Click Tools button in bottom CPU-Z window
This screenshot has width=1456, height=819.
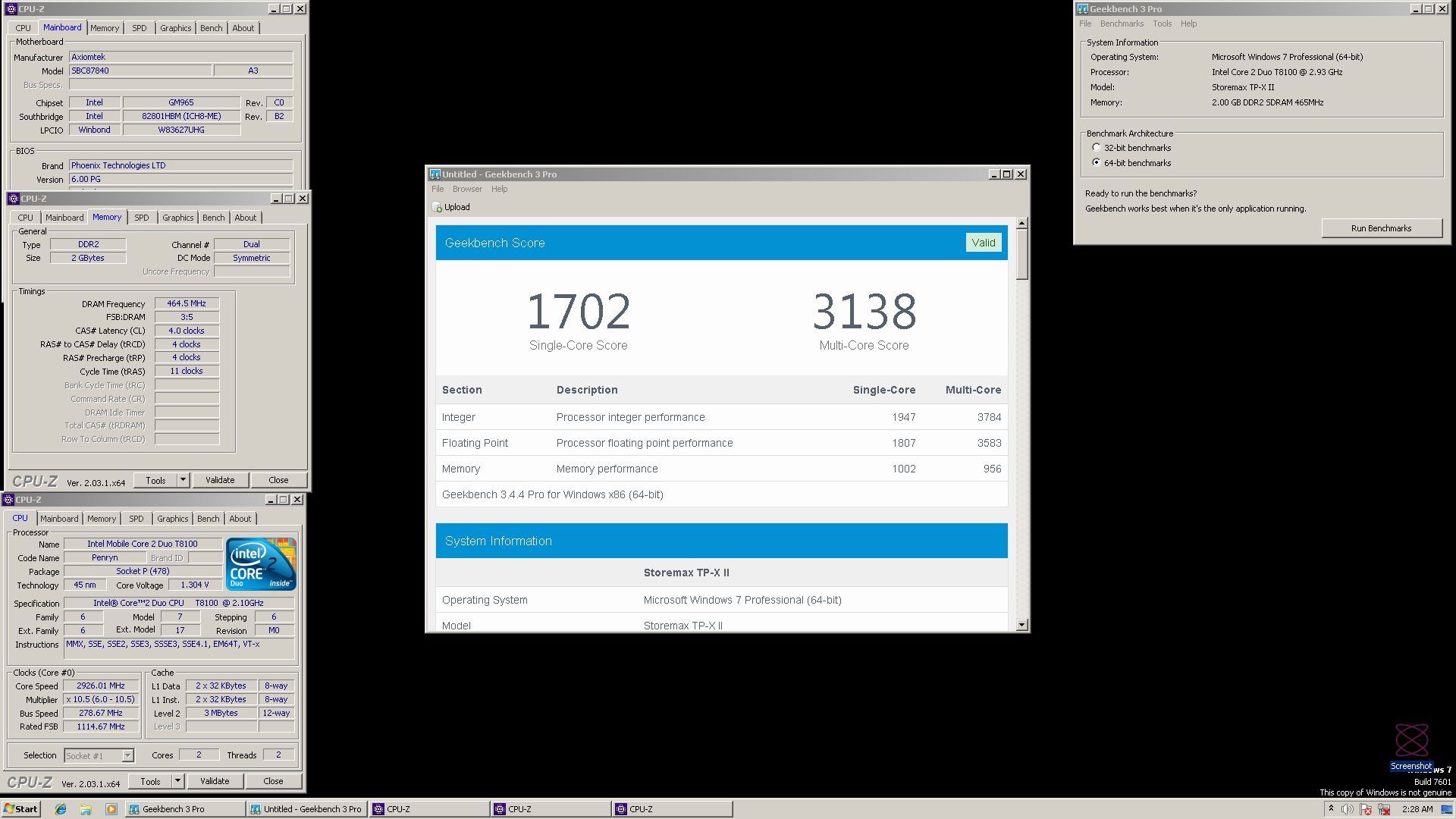pyautogui.click(x=150, y=781)
